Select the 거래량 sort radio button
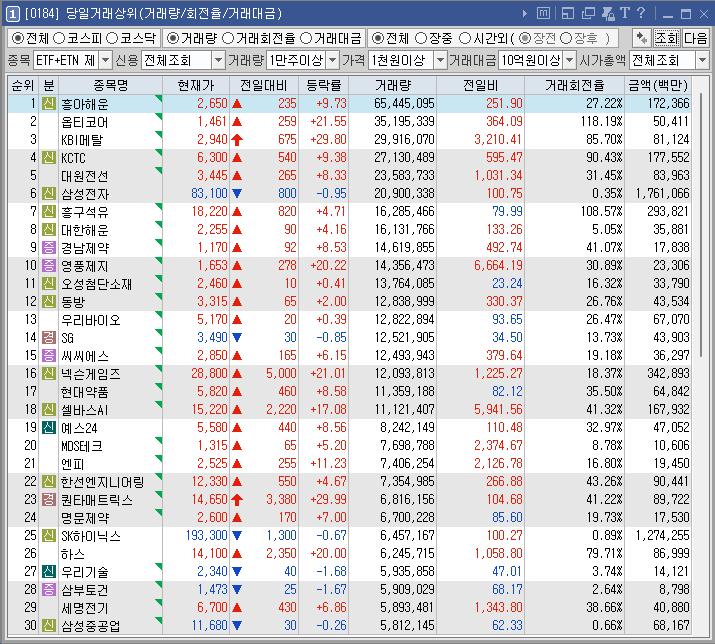715x644 pixels. pyautogui.click(x=172, y=38)
